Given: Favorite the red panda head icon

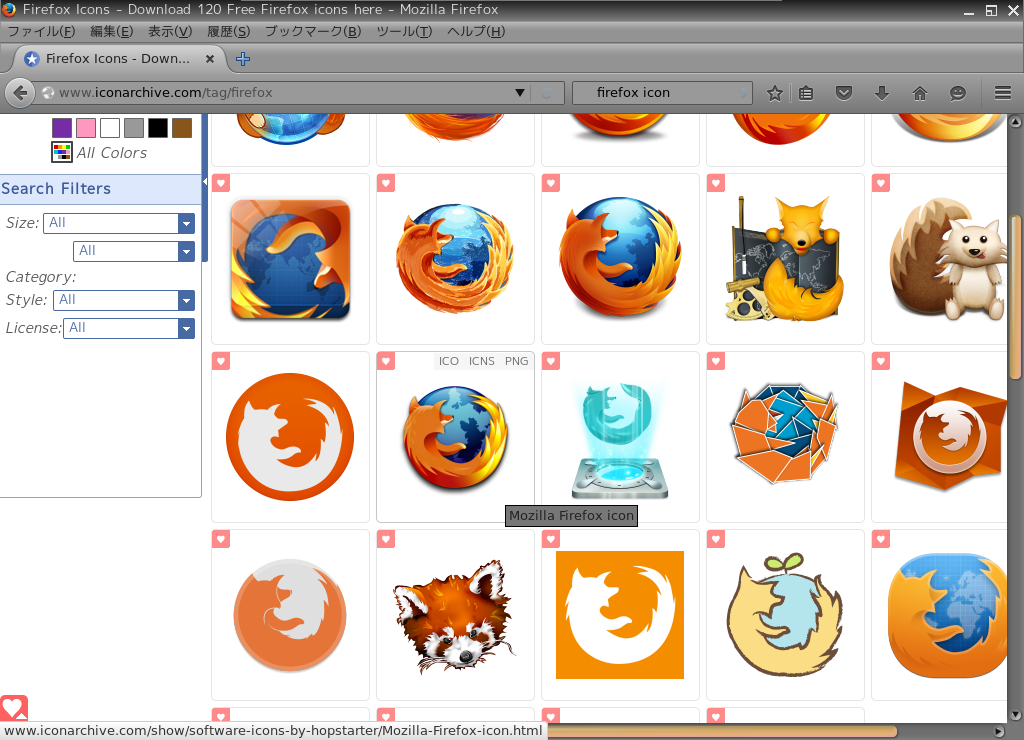Looking at the screenshot, I should pyautogui.click(x=386, y=539).
